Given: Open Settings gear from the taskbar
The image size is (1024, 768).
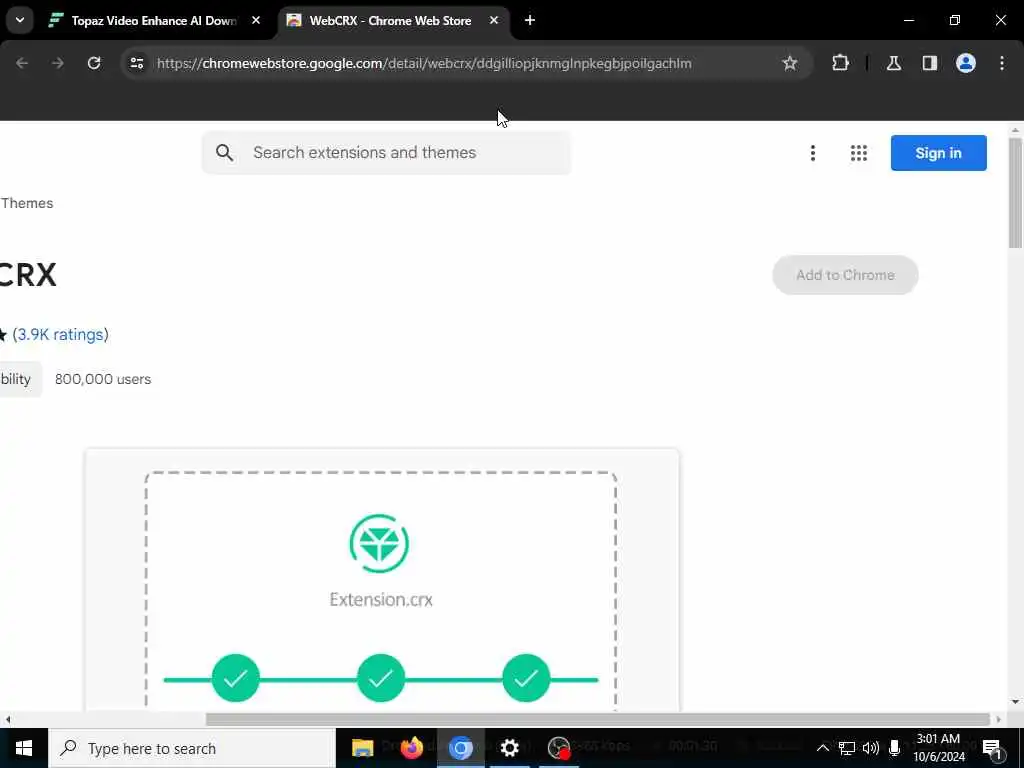Looking at the screenshot, I should coord(509,748).
